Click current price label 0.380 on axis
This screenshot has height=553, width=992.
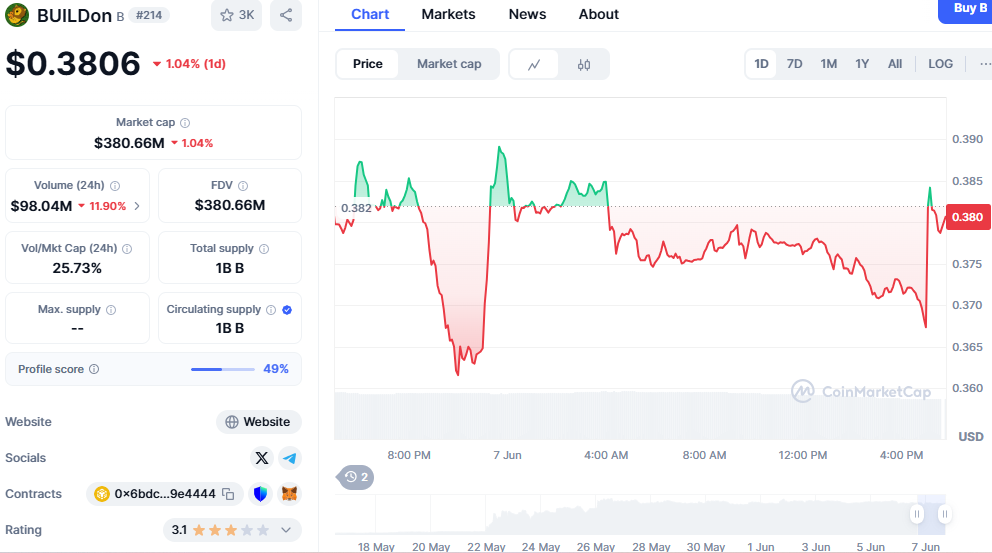[x=967, y=217]
